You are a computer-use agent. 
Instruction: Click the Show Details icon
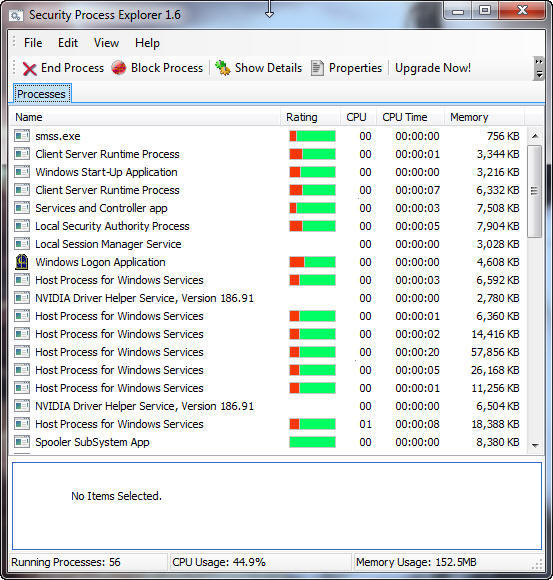(223, 68)
